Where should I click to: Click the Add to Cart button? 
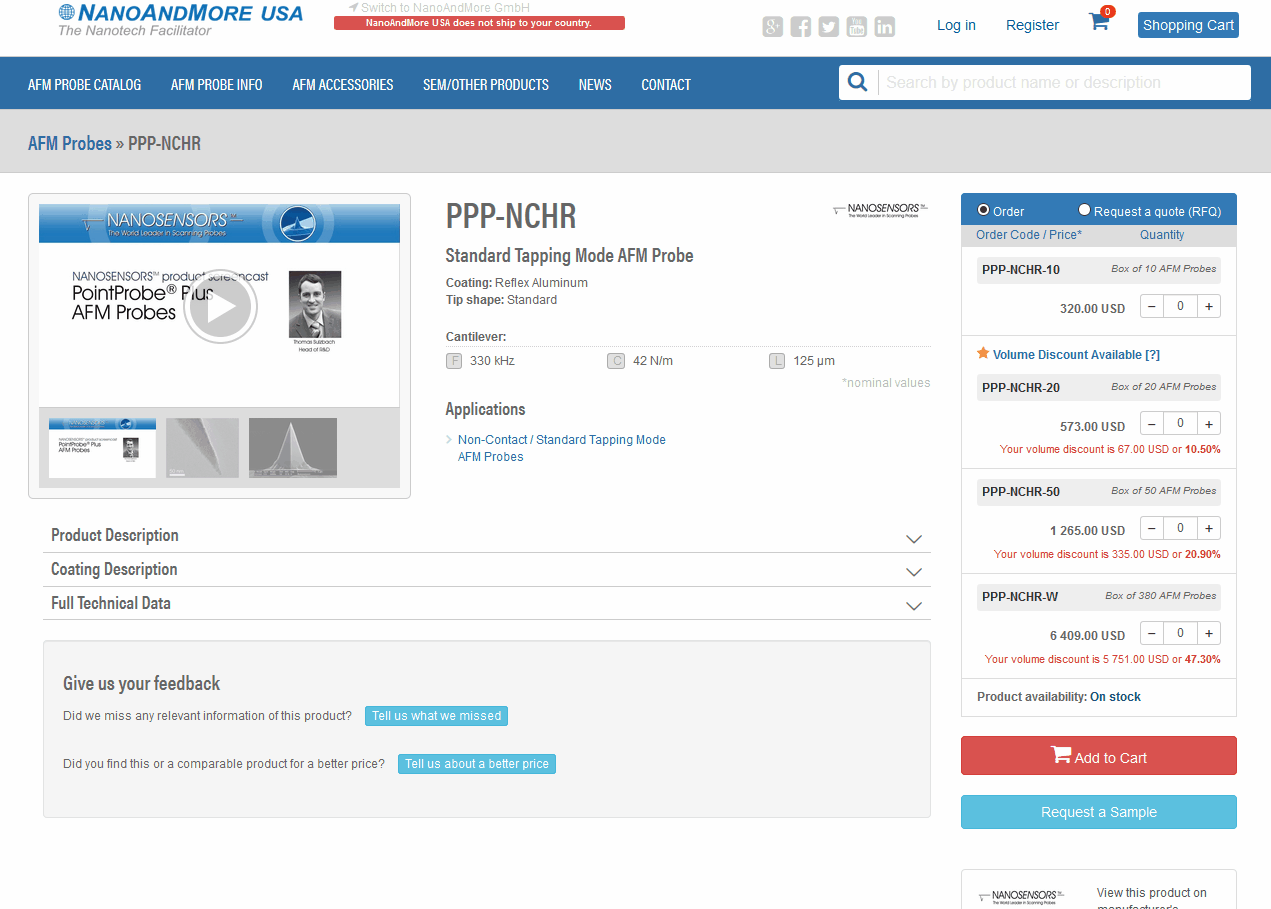coord(1099,756)
